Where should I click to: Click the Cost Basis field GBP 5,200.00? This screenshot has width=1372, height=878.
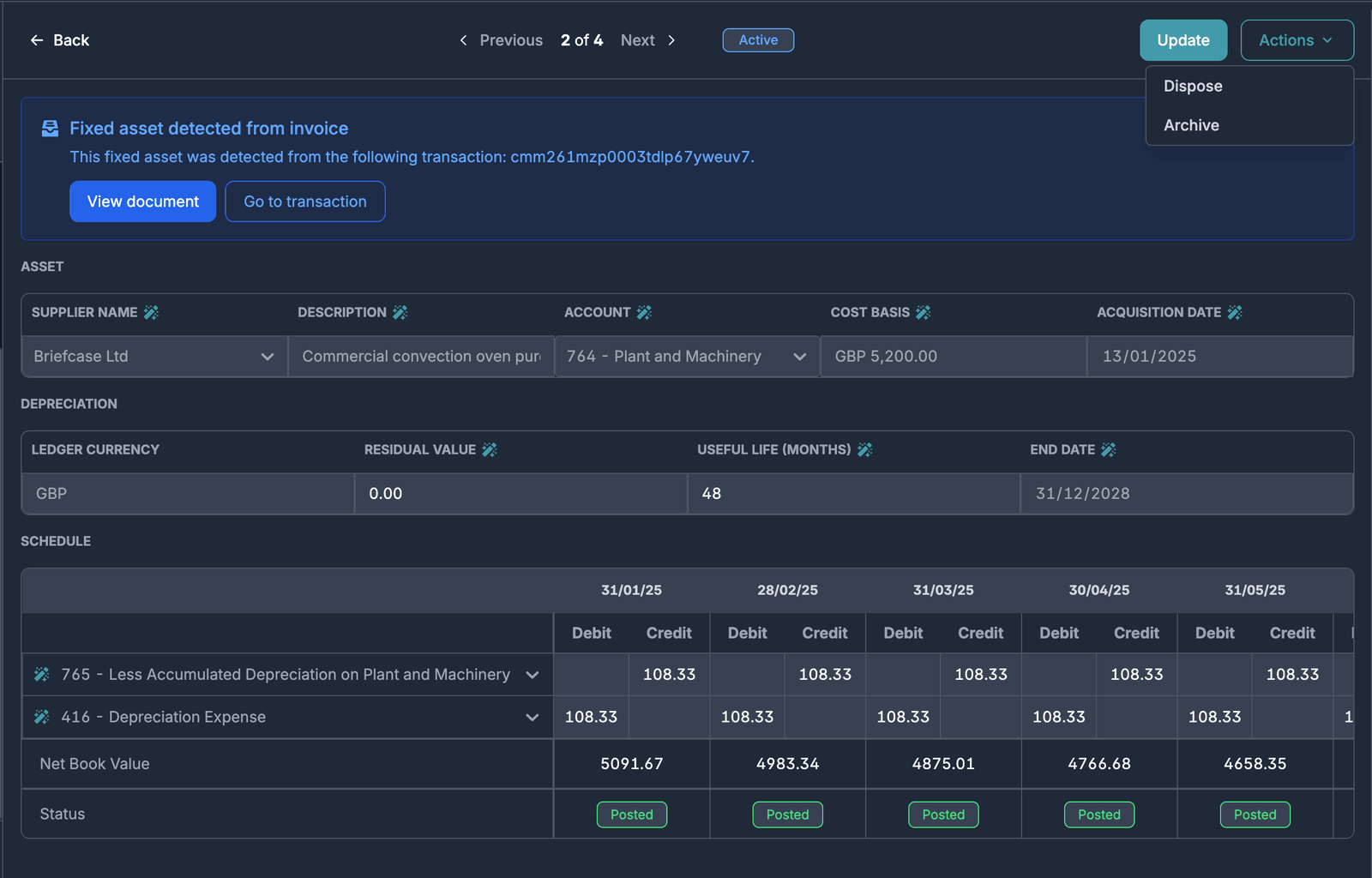click(954, 357)
